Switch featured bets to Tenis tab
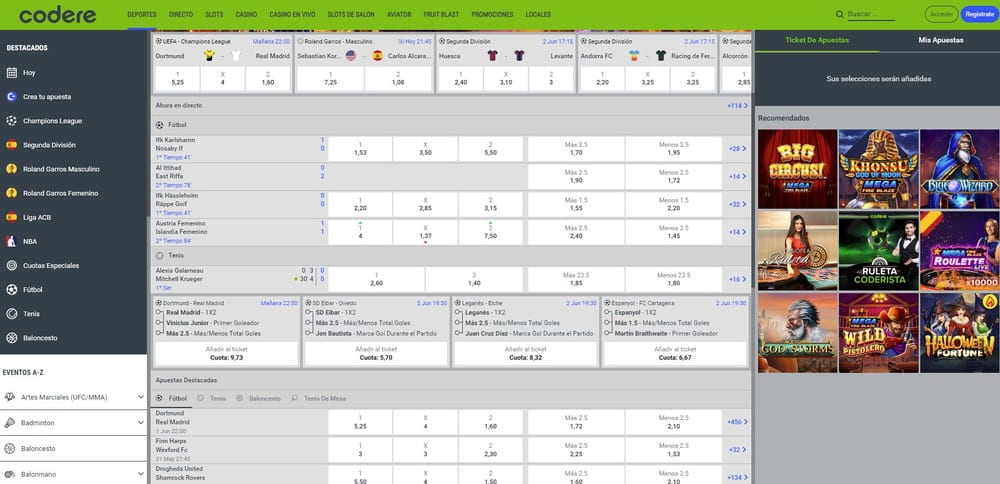The height and width of the screenshot is (484, 1000). tap(212, 398)
